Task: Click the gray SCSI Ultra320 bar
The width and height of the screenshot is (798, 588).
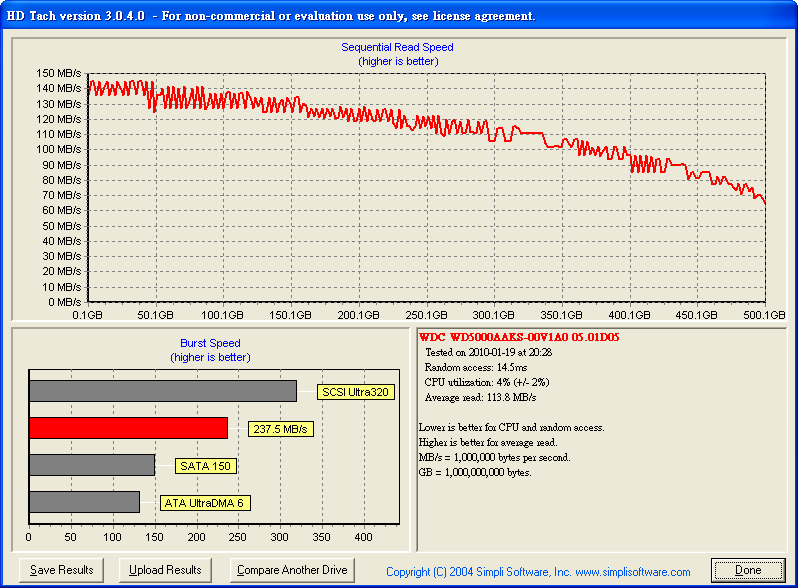Action: [x=163, y=391]
